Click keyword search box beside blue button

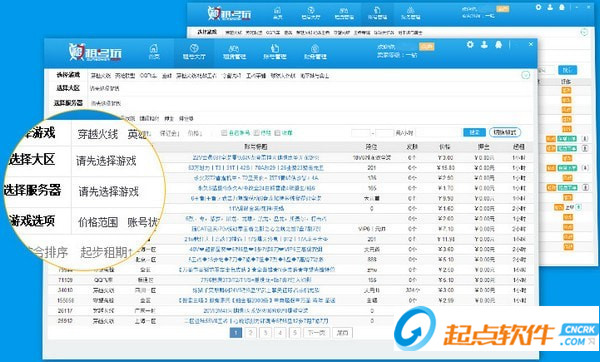(x=439, y=133)
